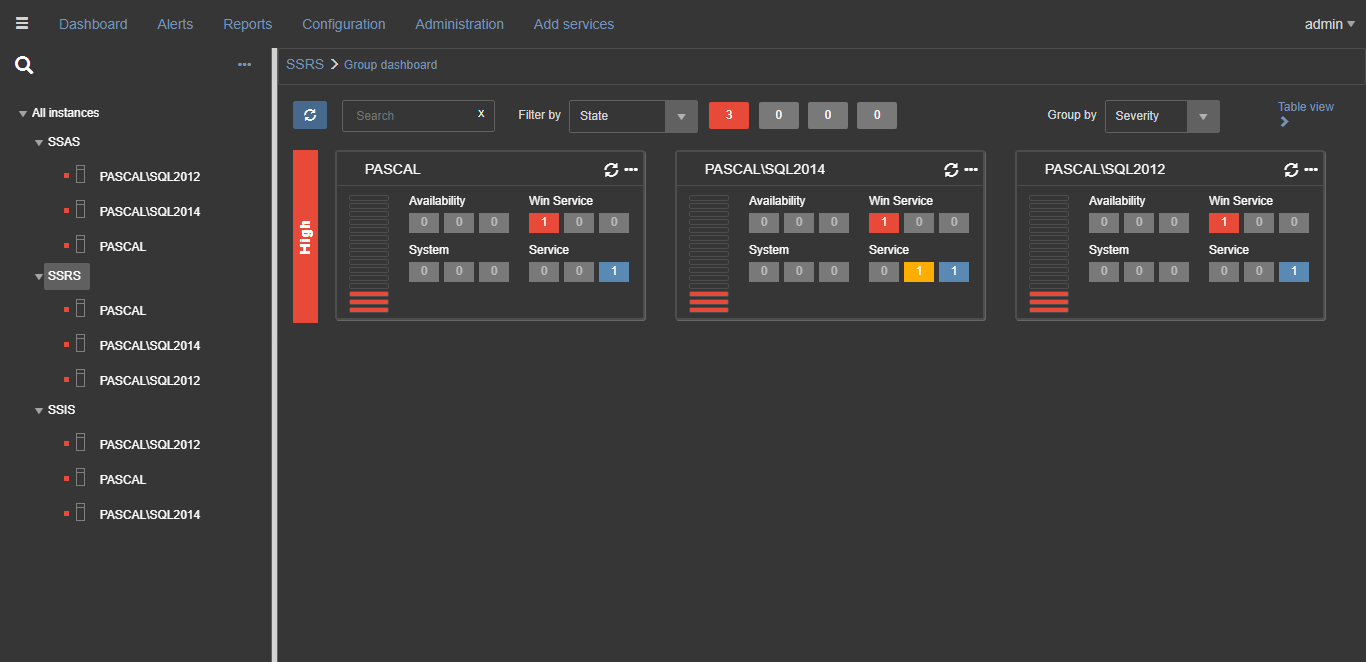This screenshot has height=662, width=1366.
Task: Click the blue refresh dashboard button
Action: coord(310,115)
